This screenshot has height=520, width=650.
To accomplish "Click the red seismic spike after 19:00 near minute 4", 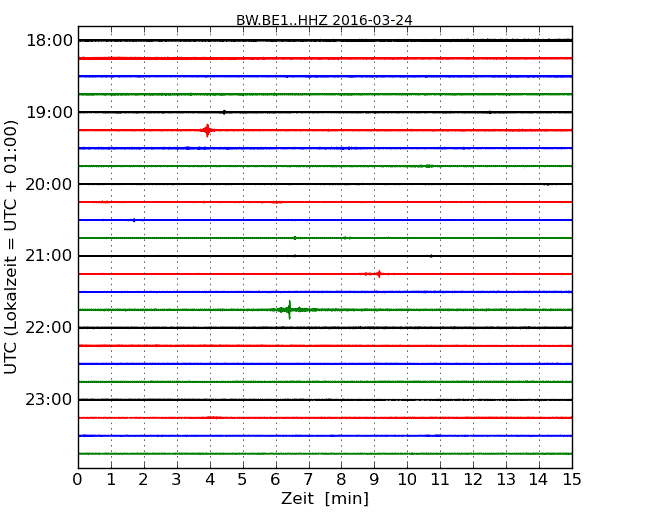I will point(207,130).
